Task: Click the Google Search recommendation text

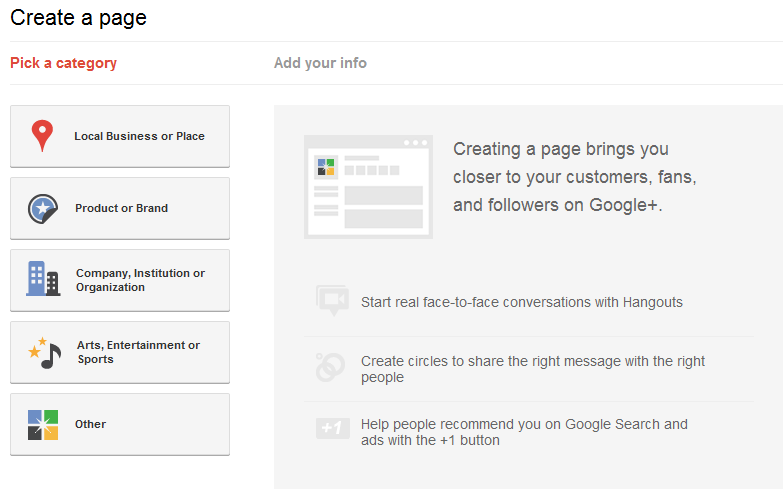Action: pyautogui.click(x=524, y=432)
